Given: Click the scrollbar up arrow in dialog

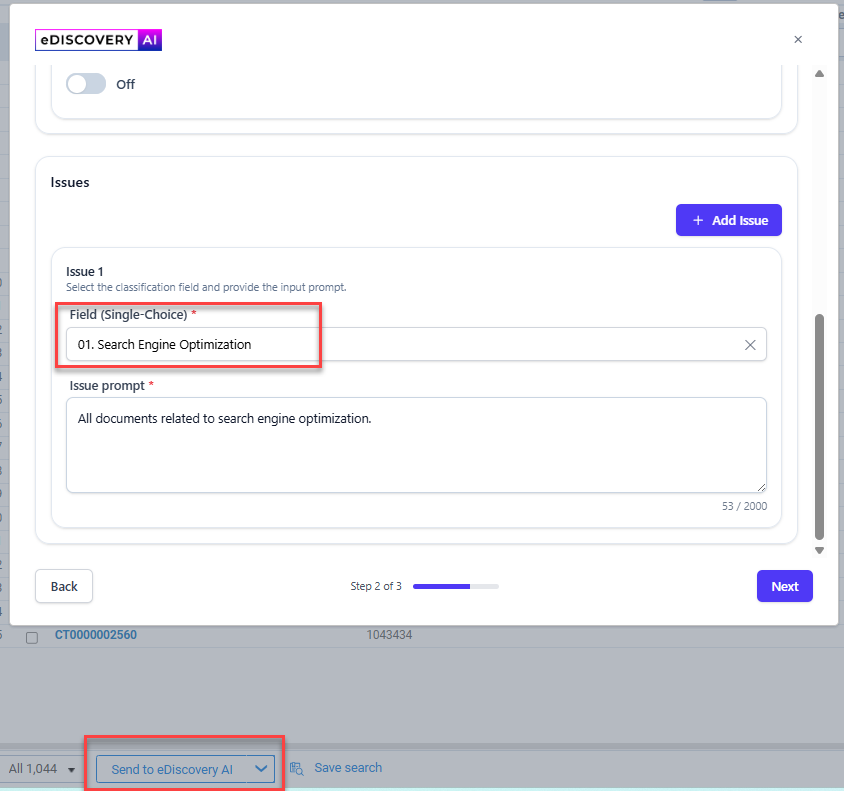Looking at the screenshot, I should 819,74.
